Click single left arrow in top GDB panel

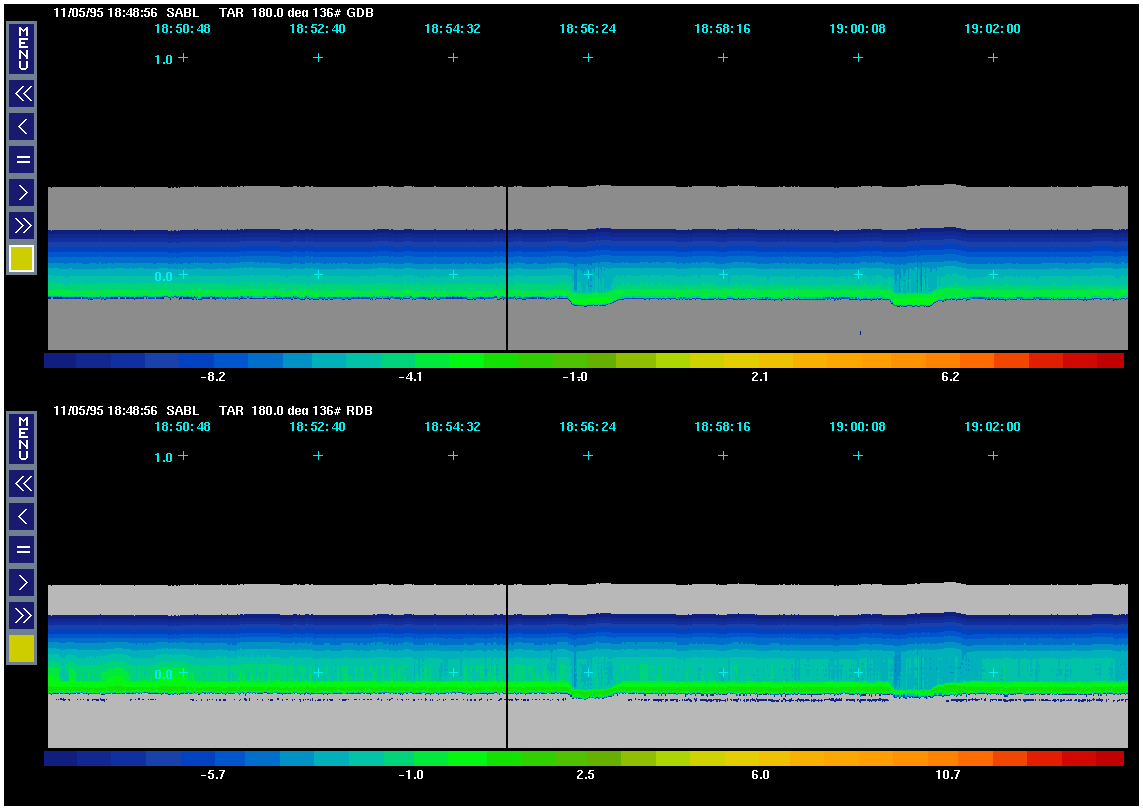[23, 127]
